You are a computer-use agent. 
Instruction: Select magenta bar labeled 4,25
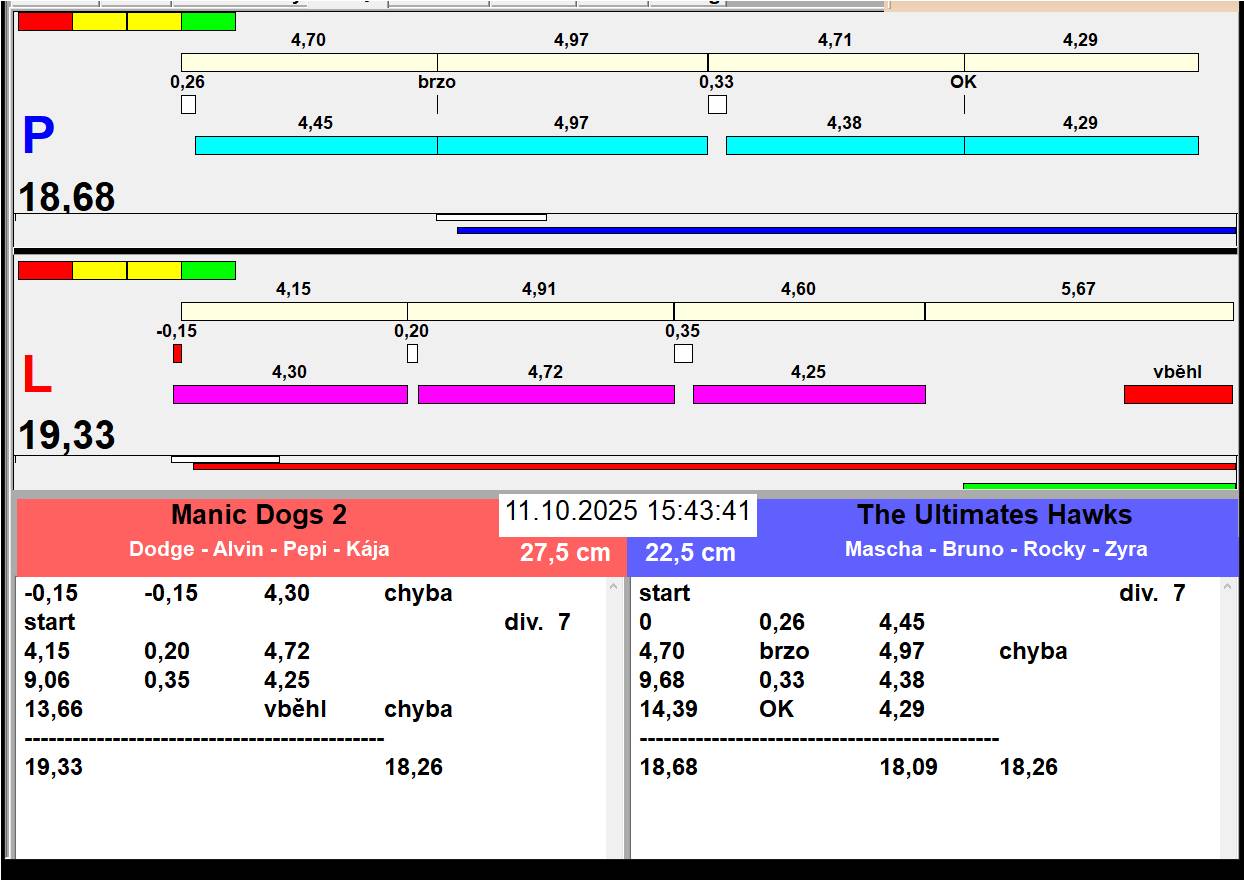click(809, 394)
